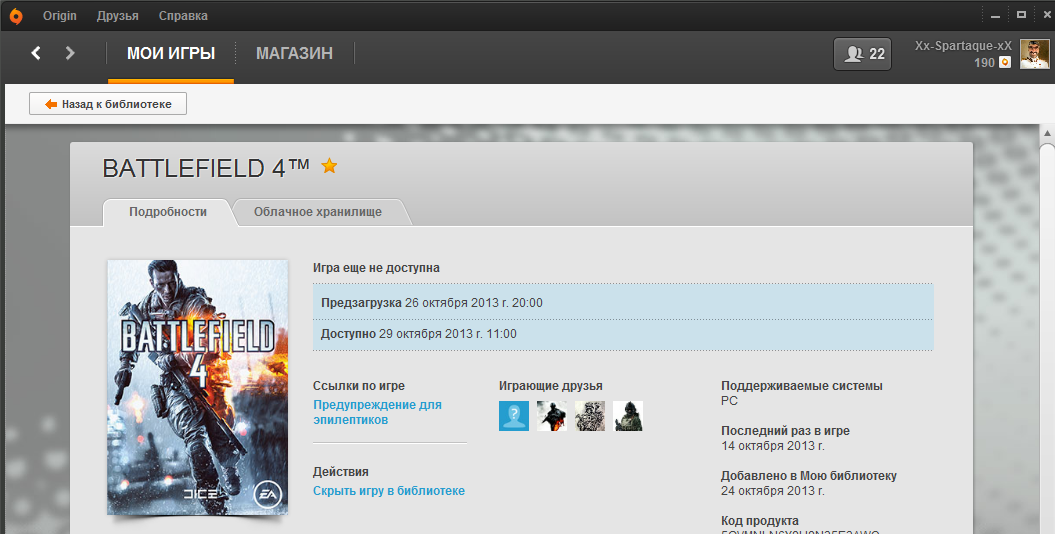
Task: Open the user avatar picture
Action: click(1034, 54)
